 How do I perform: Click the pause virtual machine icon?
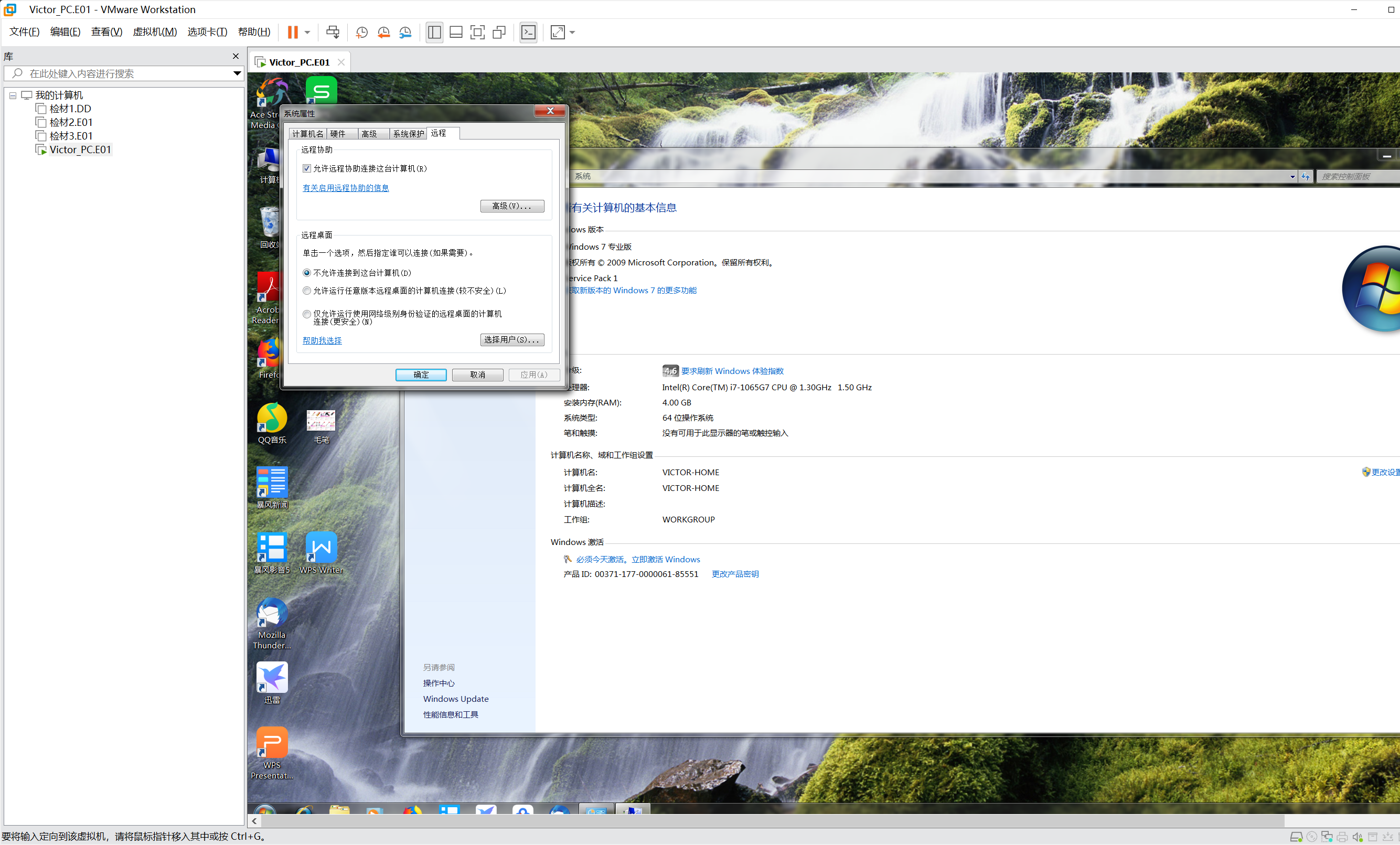coord(293,33)
